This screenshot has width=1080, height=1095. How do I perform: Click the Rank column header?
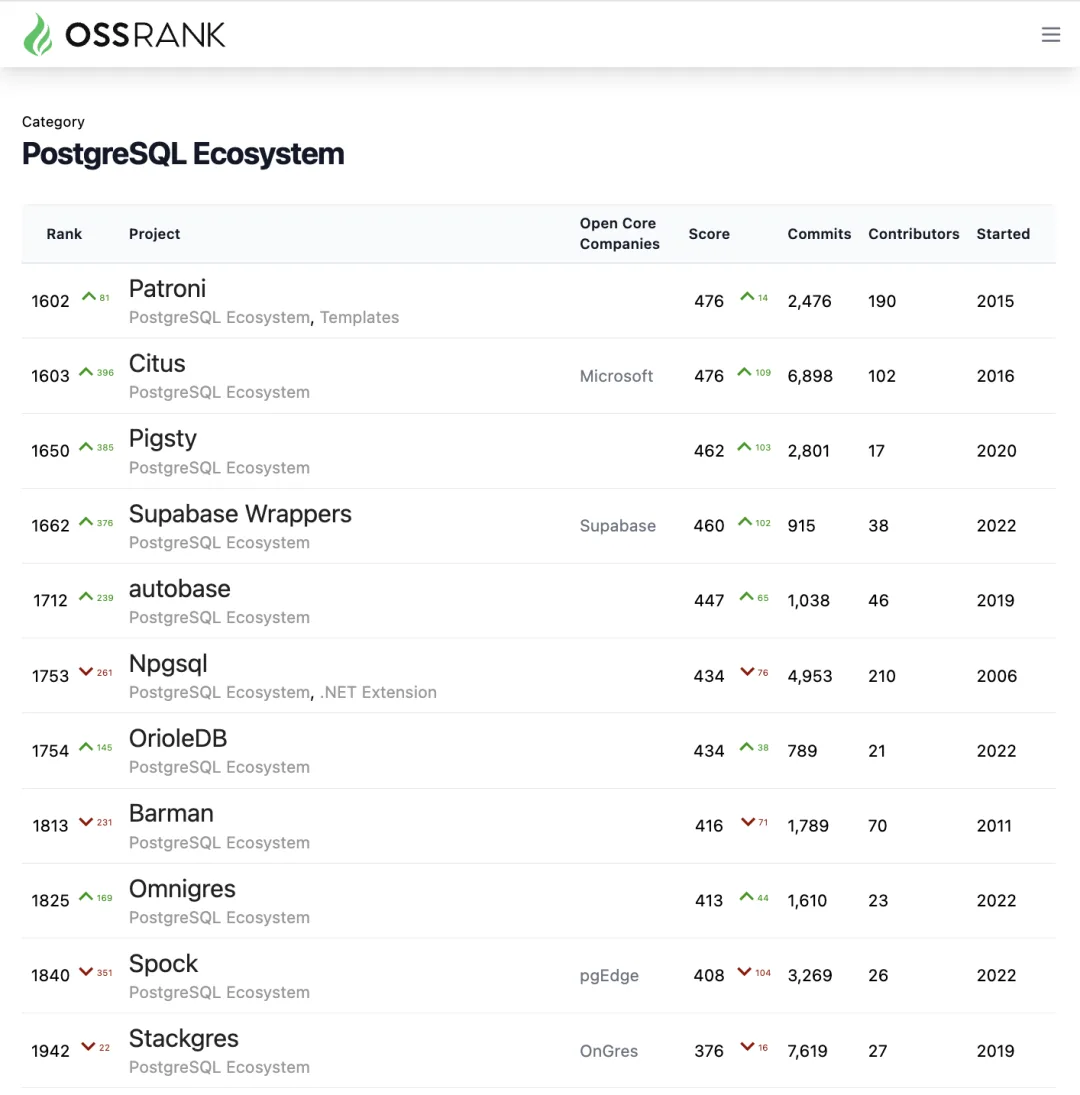[x=64, y=234]
